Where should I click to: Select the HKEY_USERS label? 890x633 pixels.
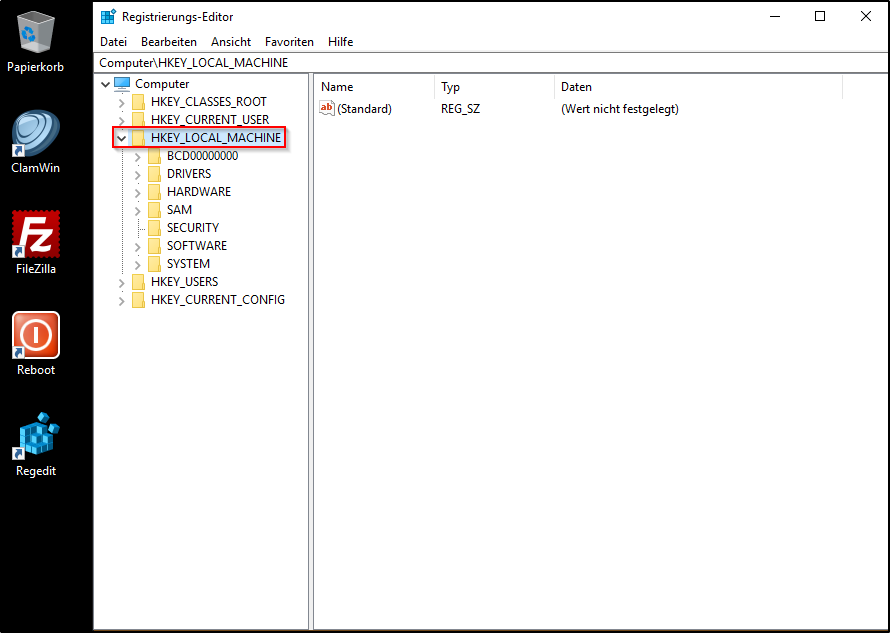(x=184, y=282)
